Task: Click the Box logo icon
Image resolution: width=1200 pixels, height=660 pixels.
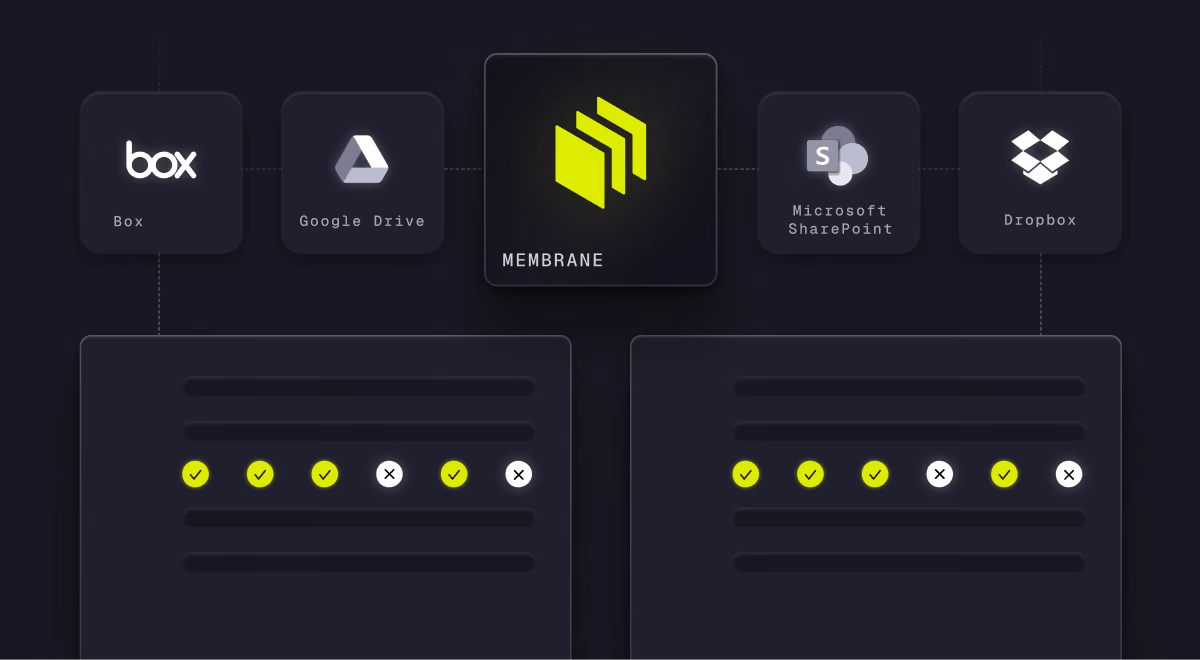Action: click(161, 160)
